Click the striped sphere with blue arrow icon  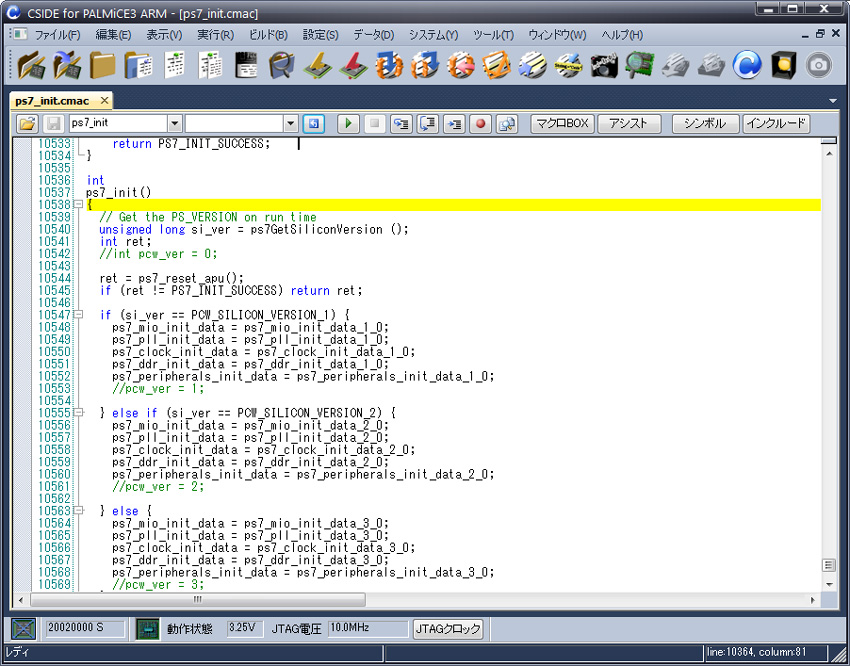[532, 65]
